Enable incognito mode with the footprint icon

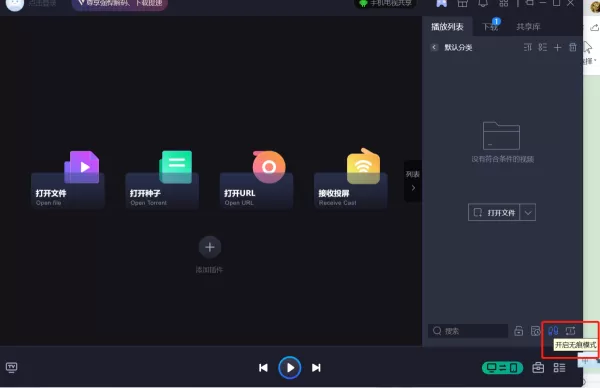click(x=553, y=331)
